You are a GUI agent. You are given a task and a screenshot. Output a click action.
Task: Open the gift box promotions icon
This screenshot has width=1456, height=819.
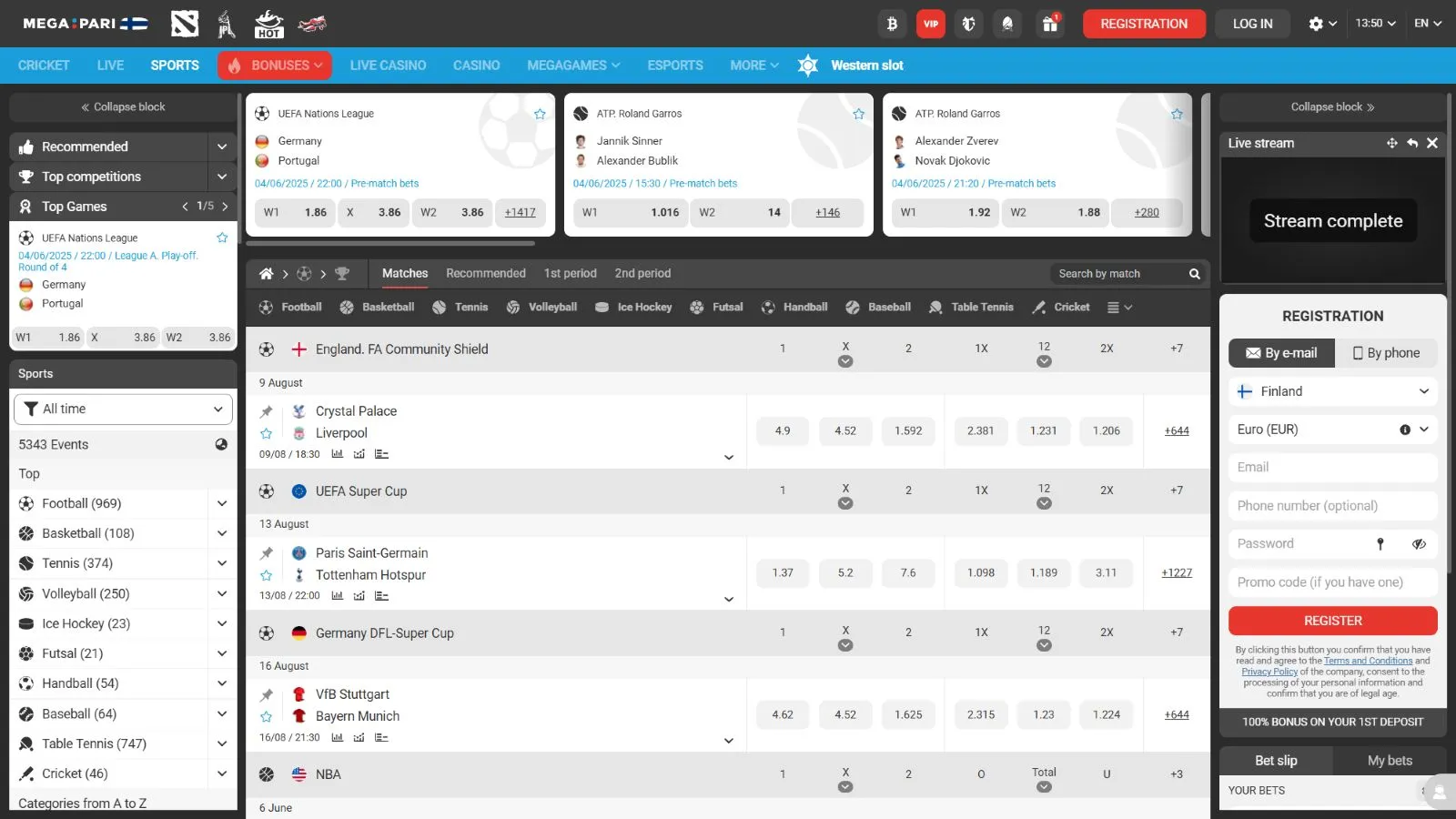[1050, 24]
